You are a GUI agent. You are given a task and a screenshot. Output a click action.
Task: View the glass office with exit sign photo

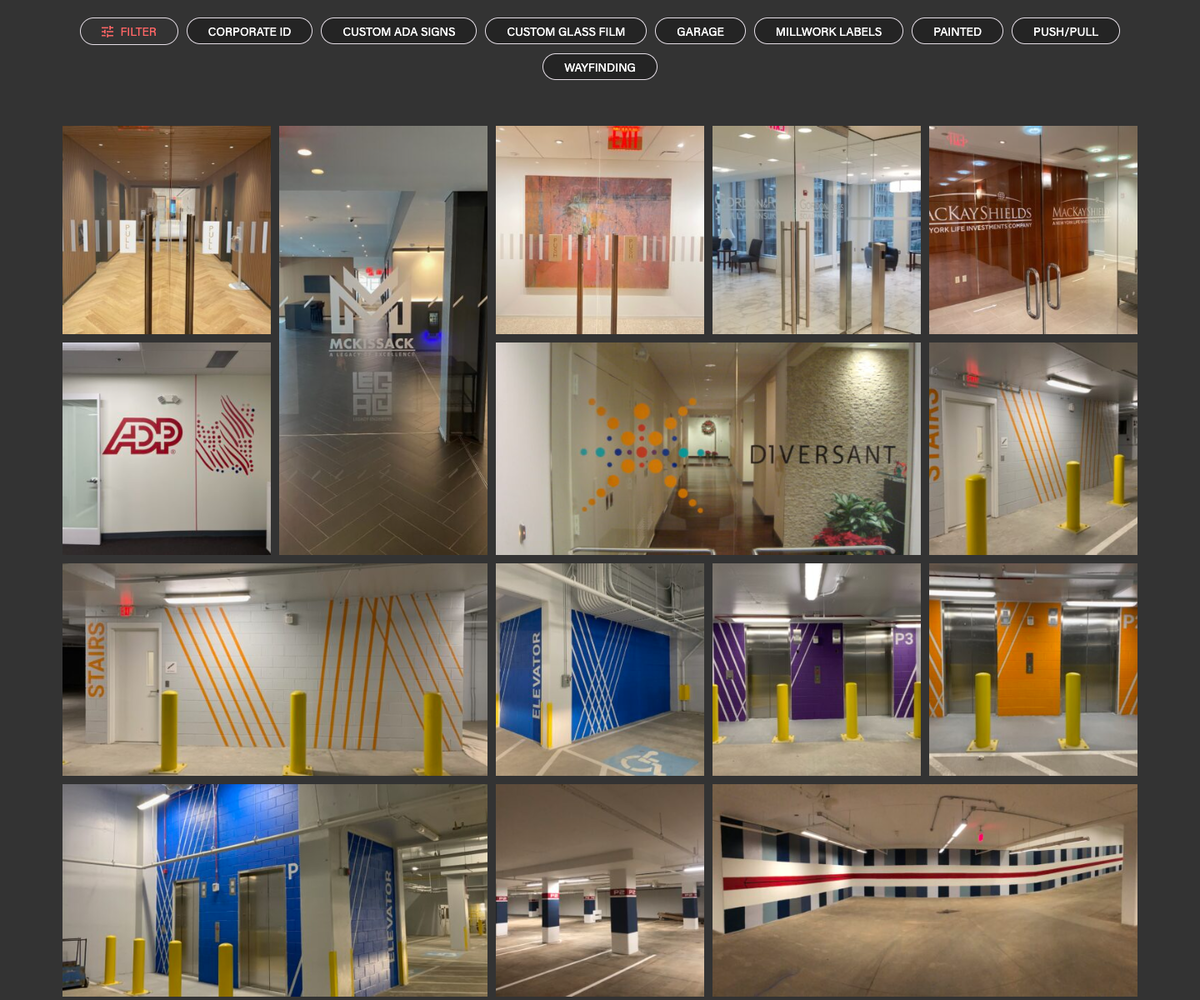[817, 230]
